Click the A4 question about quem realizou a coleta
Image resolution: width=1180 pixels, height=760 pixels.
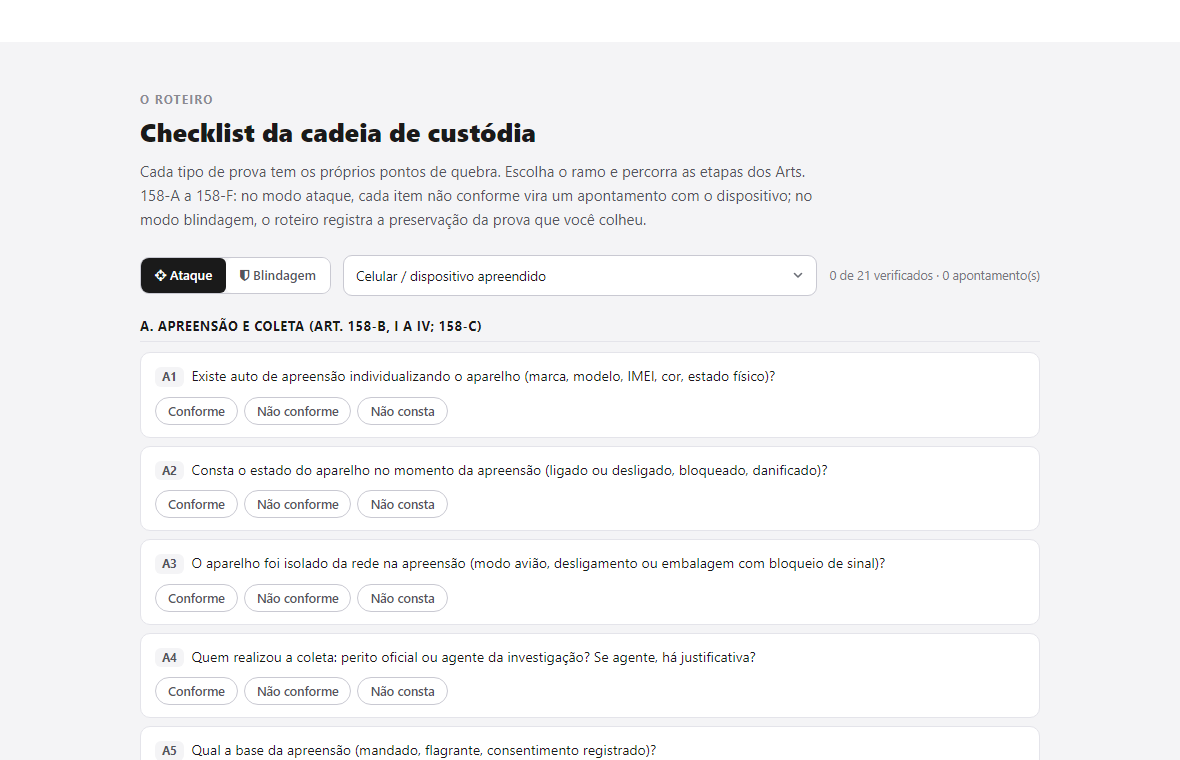(x=473, y=657)
